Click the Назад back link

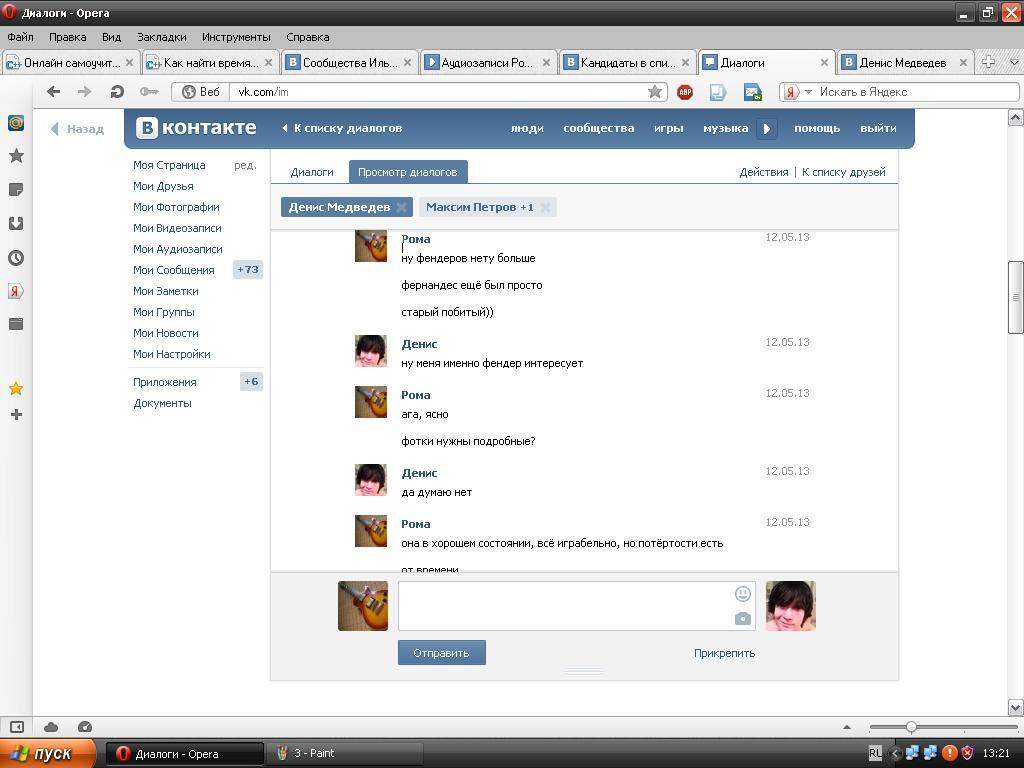[78, 129]
